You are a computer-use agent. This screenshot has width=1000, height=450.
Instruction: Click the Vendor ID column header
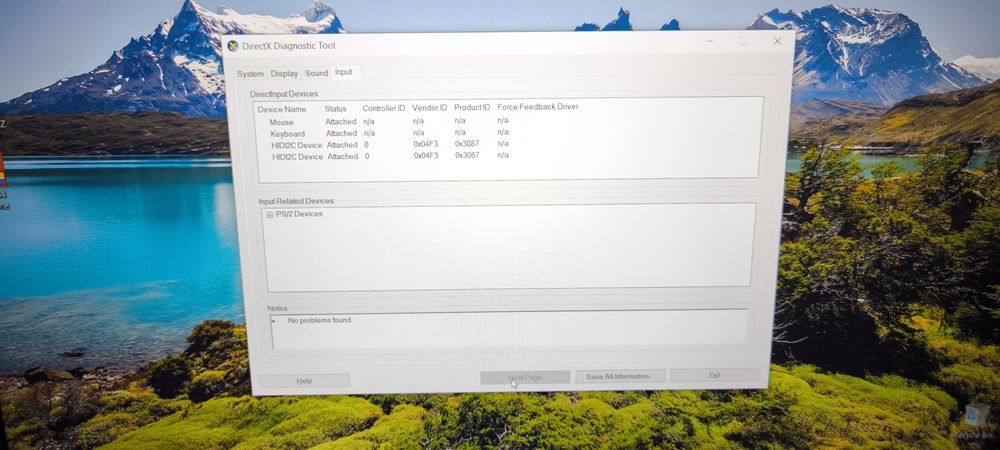[x=429, y=108]
